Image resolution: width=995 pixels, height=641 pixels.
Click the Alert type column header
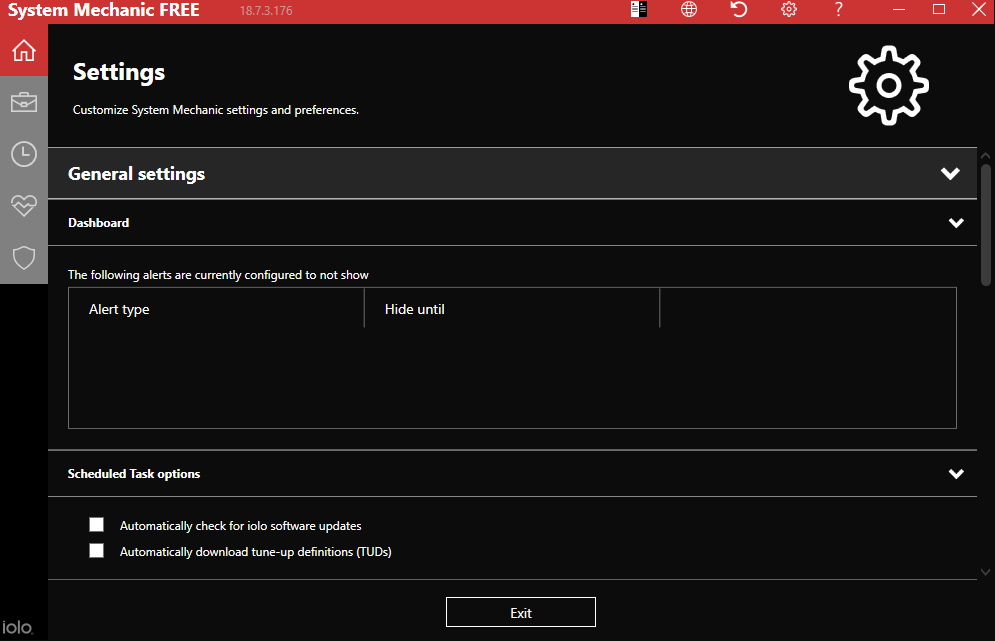pos(216,309)
